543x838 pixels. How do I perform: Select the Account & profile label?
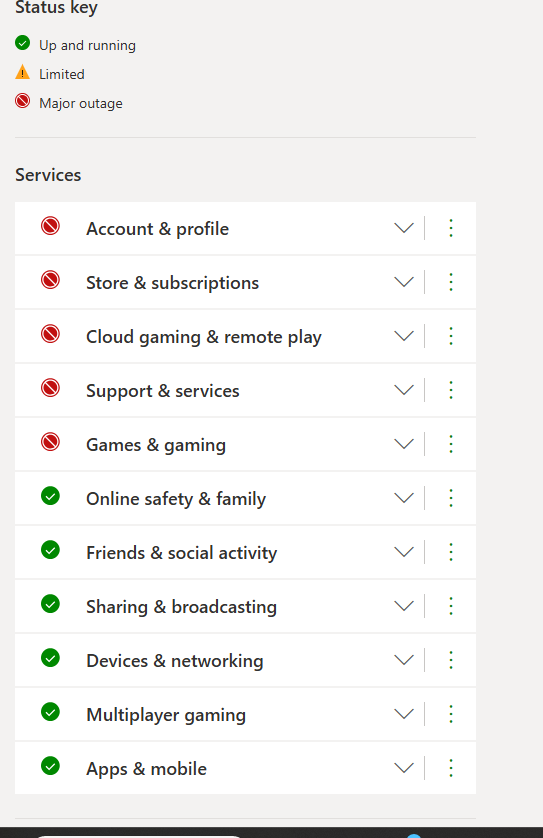pyautogui.click(x=158, y=229)
